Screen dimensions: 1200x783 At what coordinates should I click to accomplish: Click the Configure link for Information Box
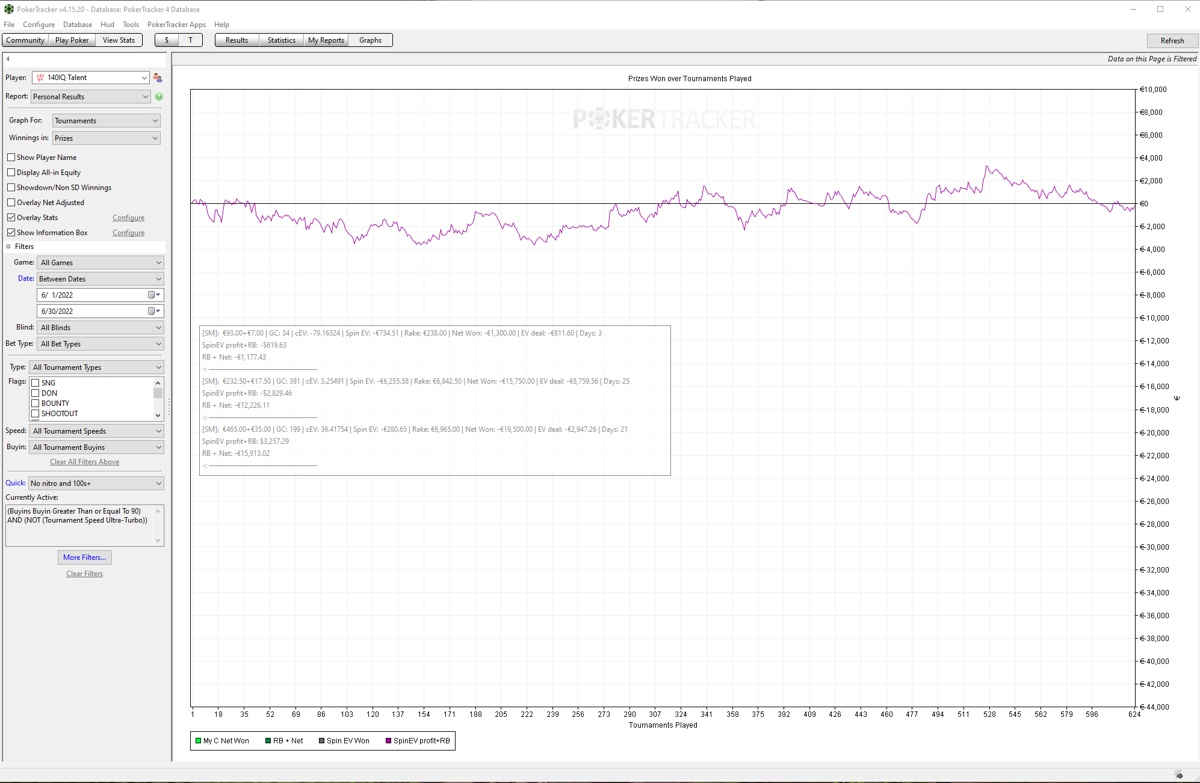click(x=128, y=232)
